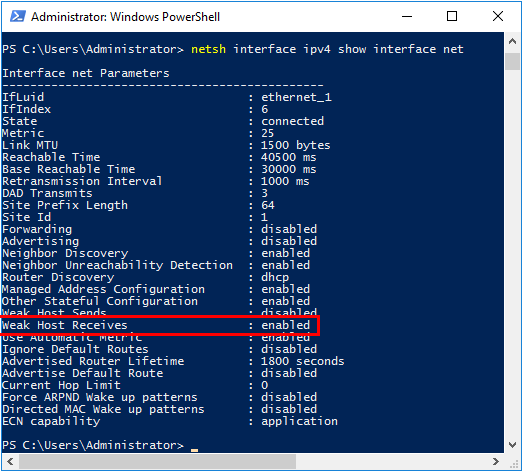Click the 'Link MTU' 1500 bytes value
The width and height of the screenshot is (522, 471).
295,145
